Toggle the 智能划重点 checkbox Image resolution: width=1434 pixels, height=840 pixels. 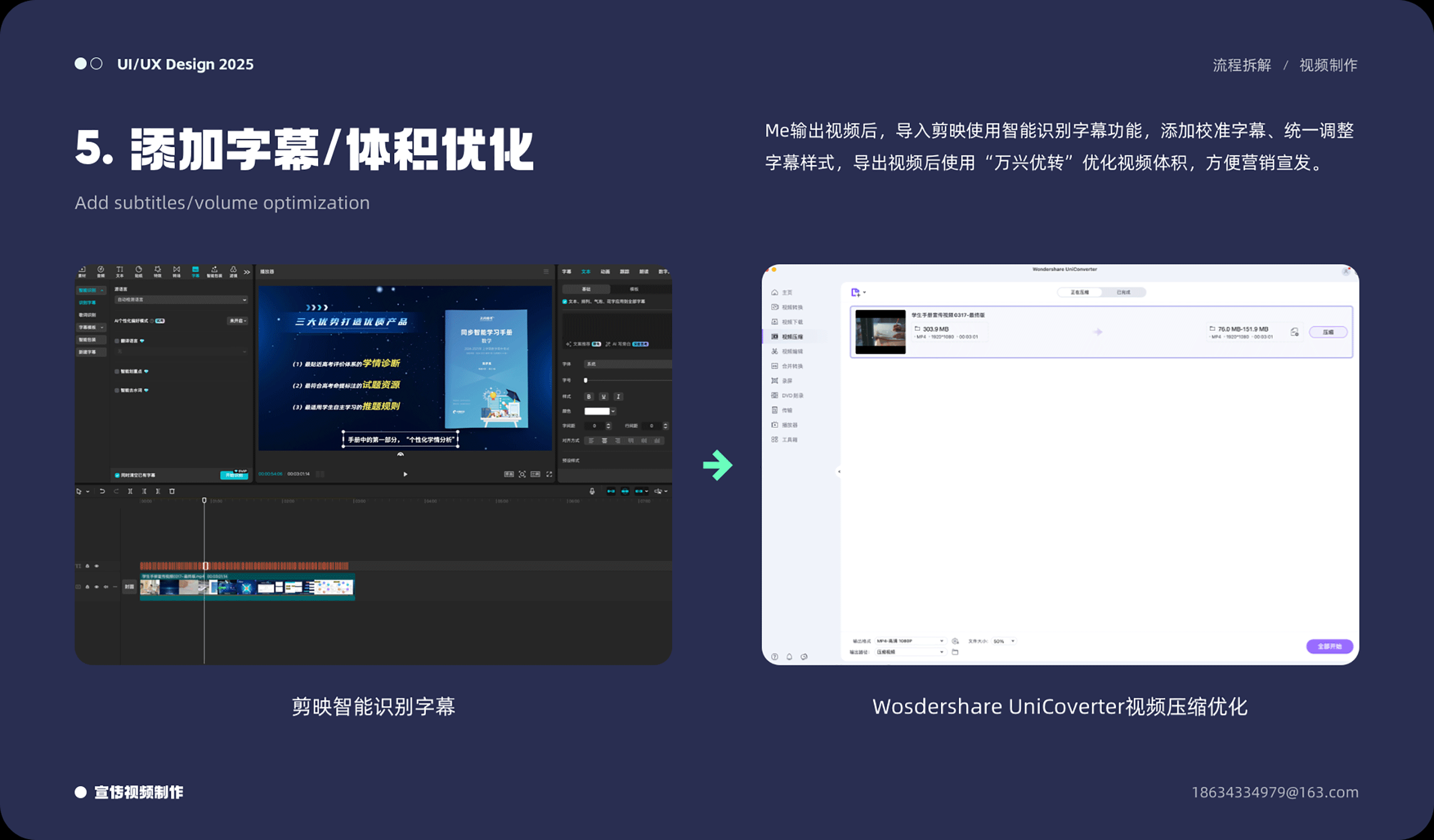(117, 371)
